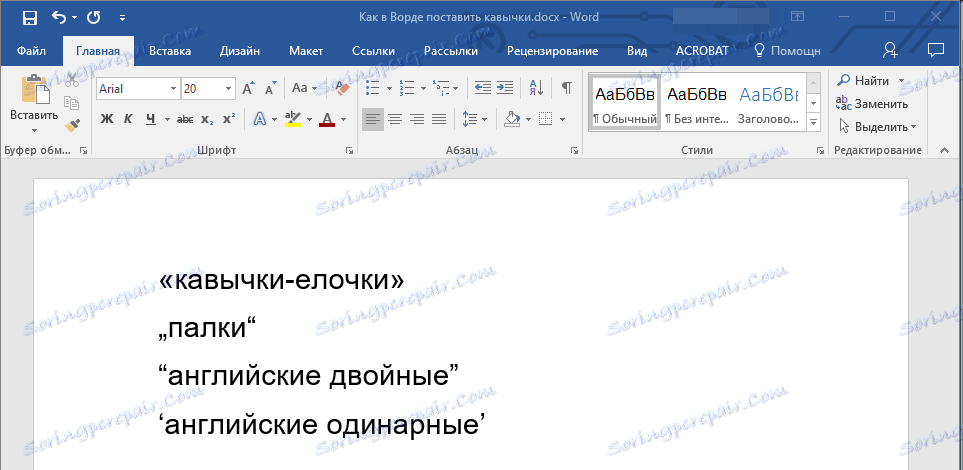Undo the last action
The width and height of the screenshot is (963, 470).
click(x=60, y=18)
